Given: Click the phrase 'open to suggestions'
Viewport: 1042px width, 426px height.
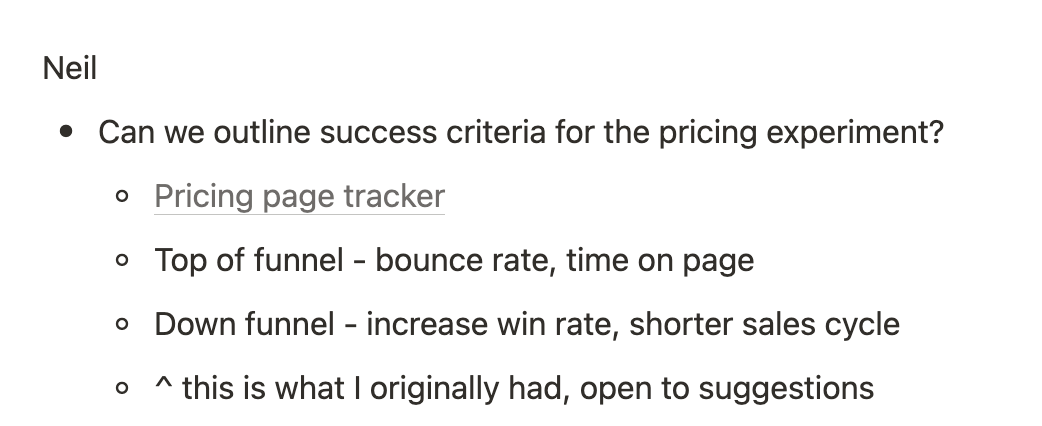Looking at the screenshot, I should (727, 389).
